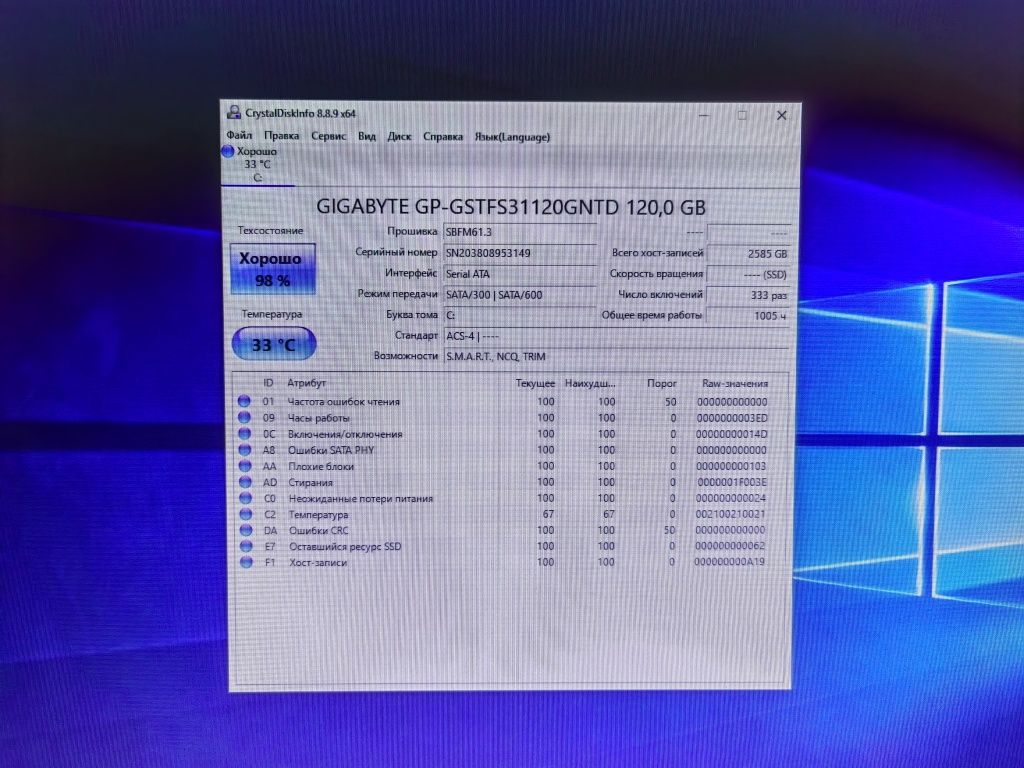Click the 33 °C temperature button
This screenshot has height=768, width=1024.
click(274, 344)
